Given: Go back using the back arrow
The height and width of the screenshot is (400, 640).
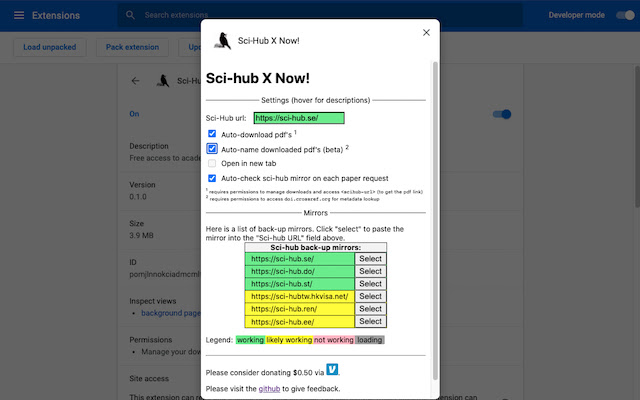Looking at the screenshot, I should [x=136, y=81].
